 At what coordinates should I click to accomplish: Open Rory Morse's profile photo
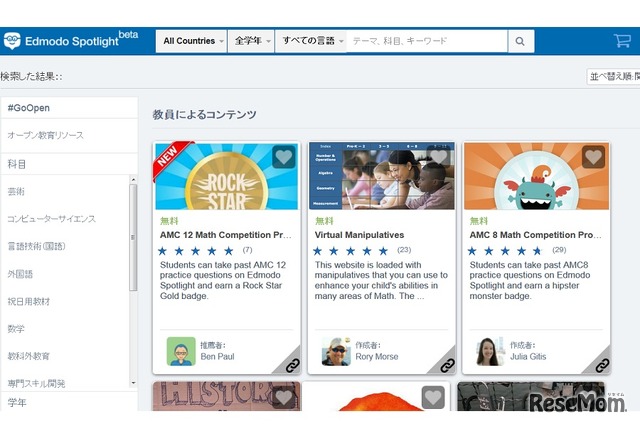(336, 351)
